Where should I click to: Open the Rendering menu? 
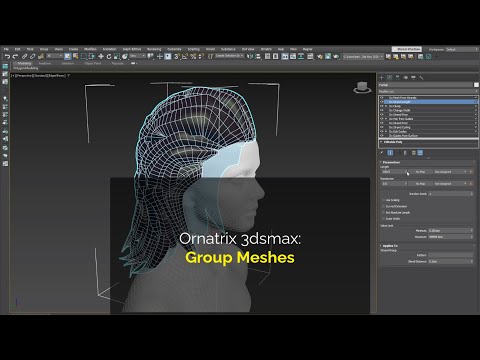[x=154, y=49]
